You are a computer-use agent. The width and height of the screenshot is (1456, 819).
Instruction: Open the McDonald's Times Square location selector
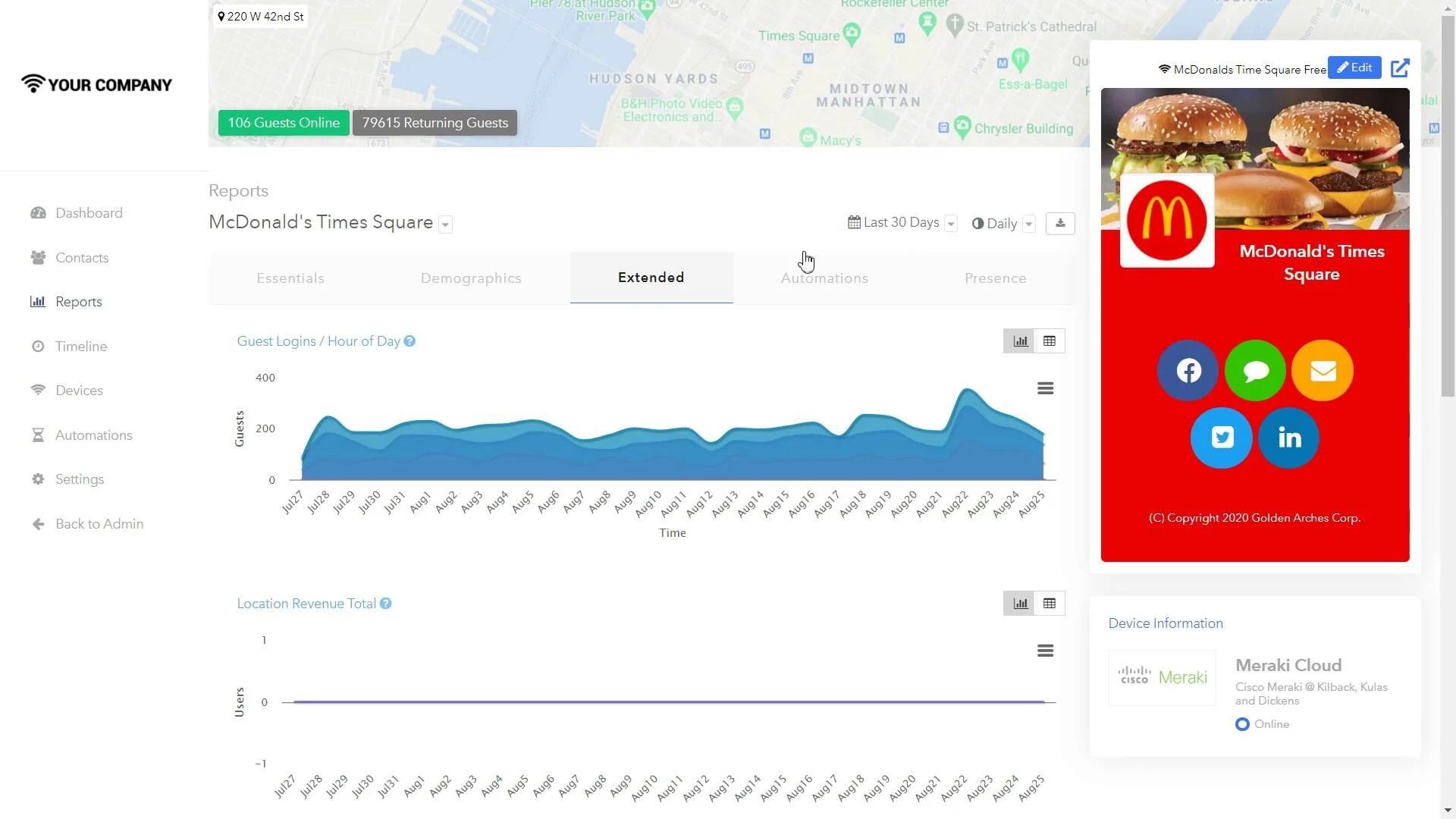click(x=444, y=224)
